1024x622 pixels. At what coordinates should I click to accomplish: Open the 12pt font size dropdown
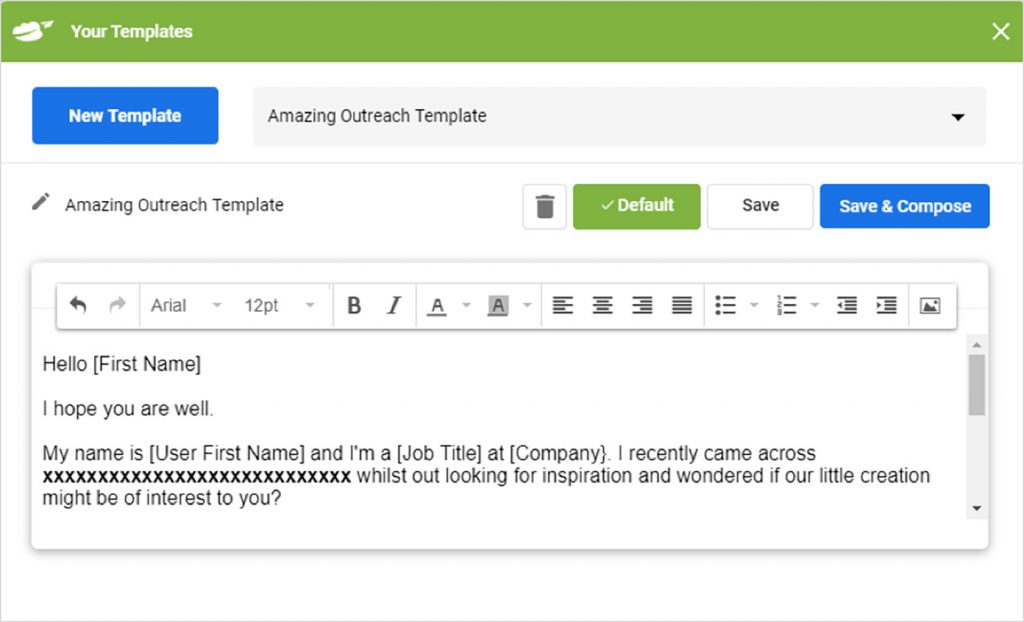click(x=278, y=305)
